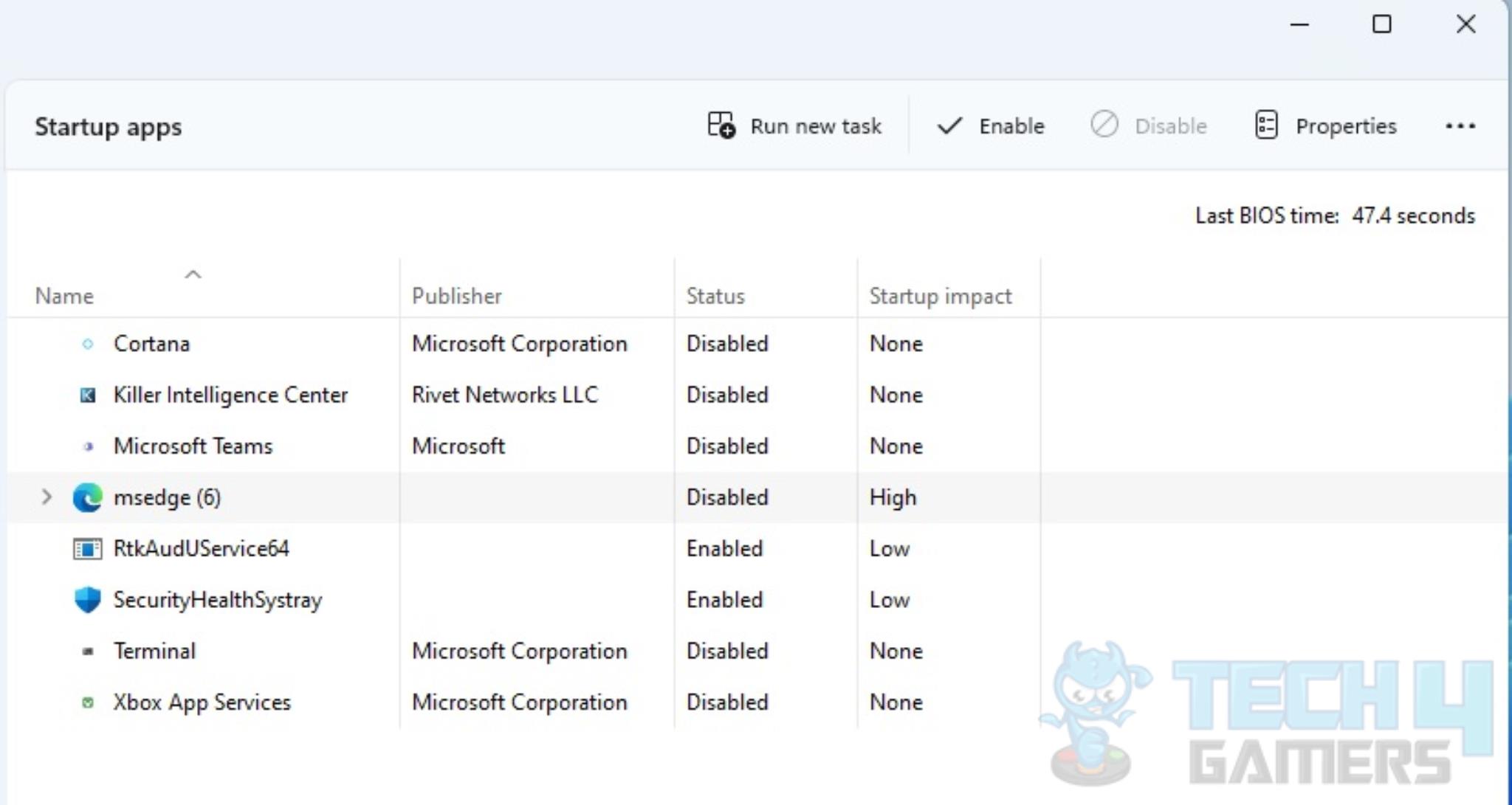
Task: Click the Run new task icon
Action: [721, 125]
